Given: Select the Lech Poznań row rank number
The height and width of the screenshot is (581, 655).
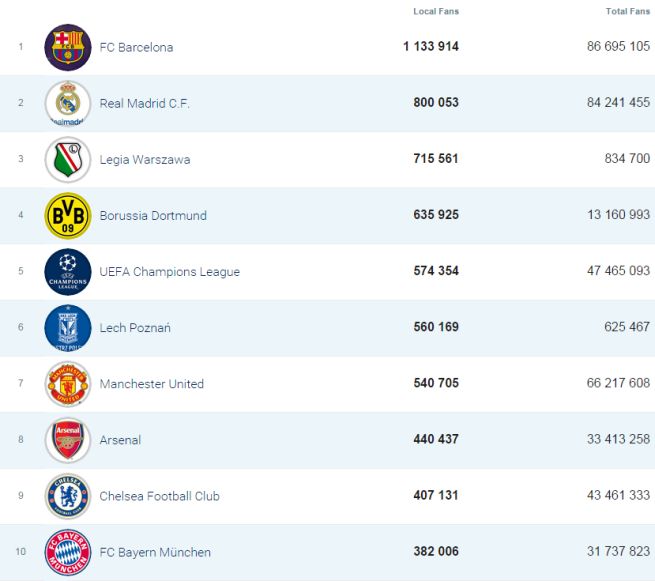Looking at the screenshot, I should click(x=20, y=327).
